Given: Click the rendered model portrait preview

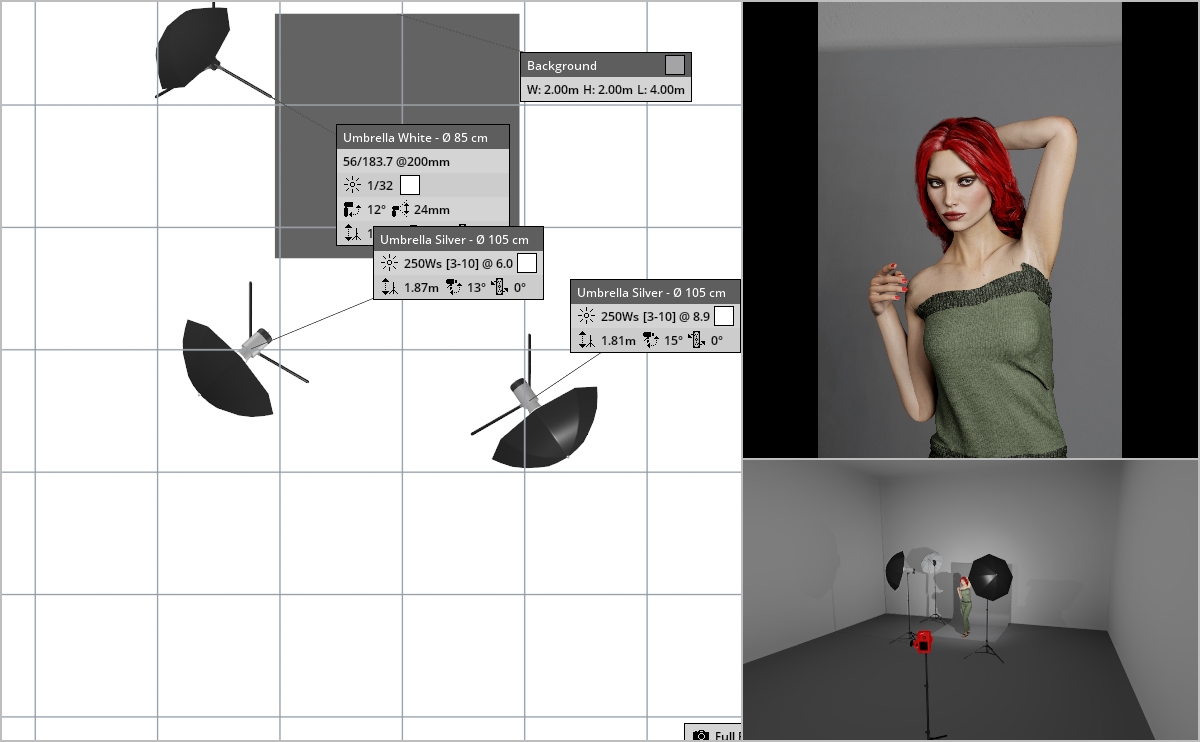Looking at the screenshot, I should (970, 230).
